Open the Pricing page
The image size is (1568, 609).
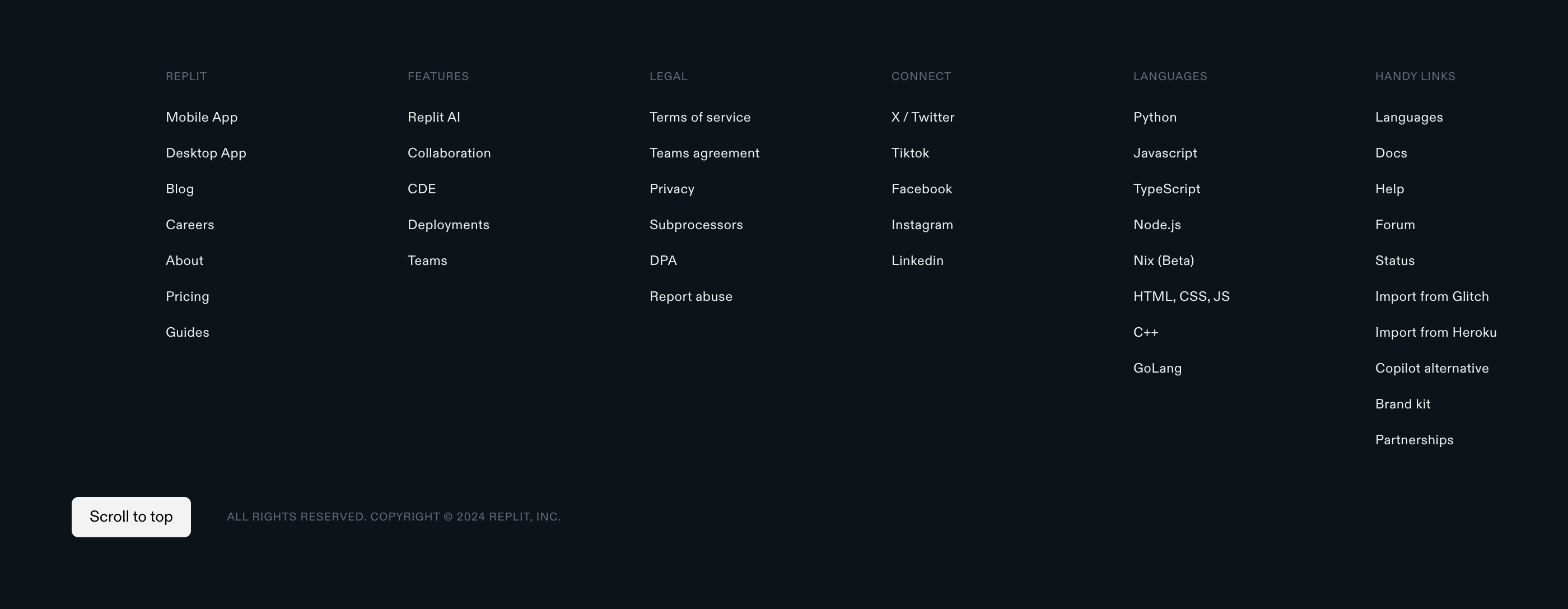coord(187,296)
